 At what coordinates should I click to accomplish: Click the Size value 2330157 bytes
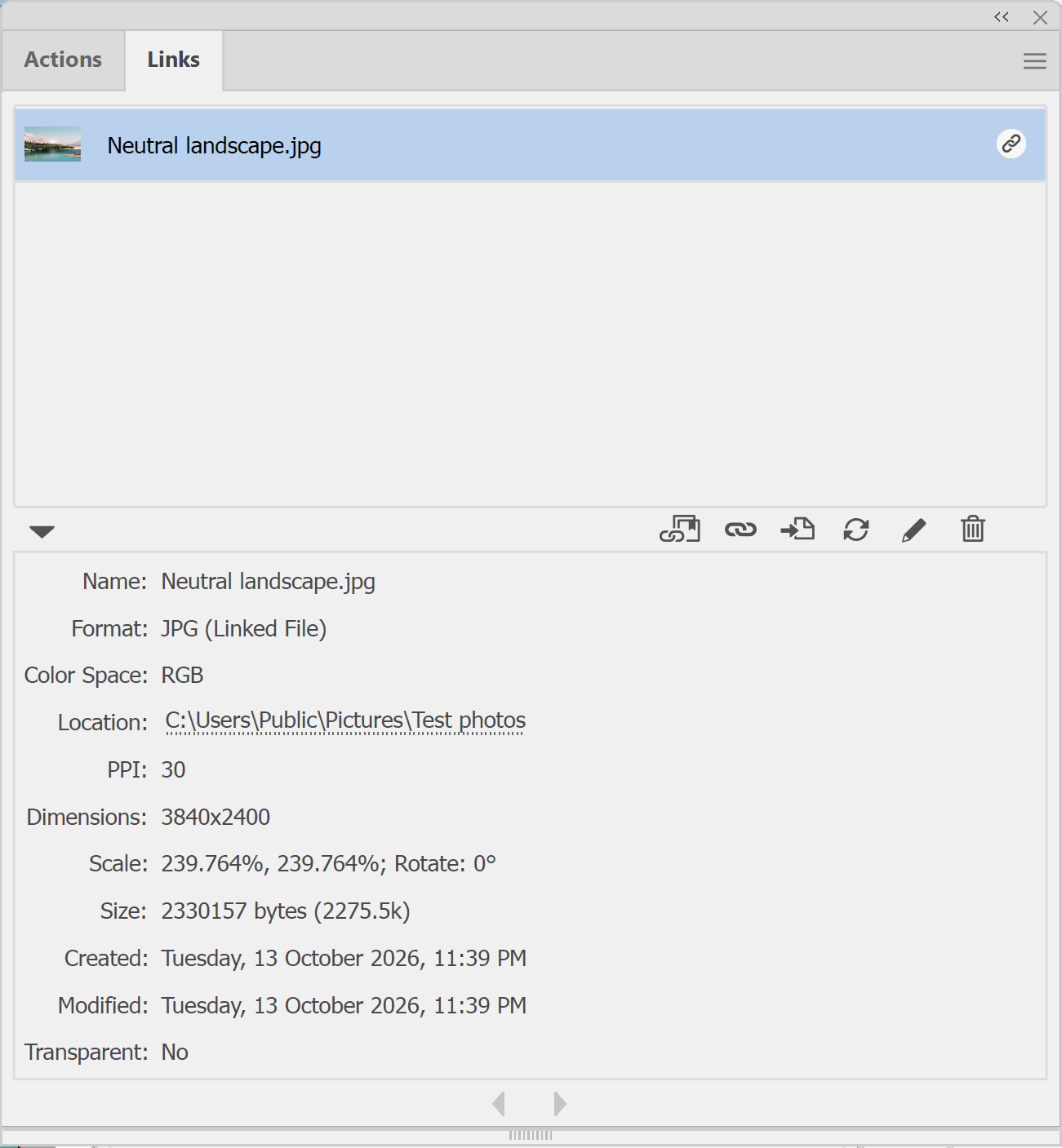(x=286, y=911)
